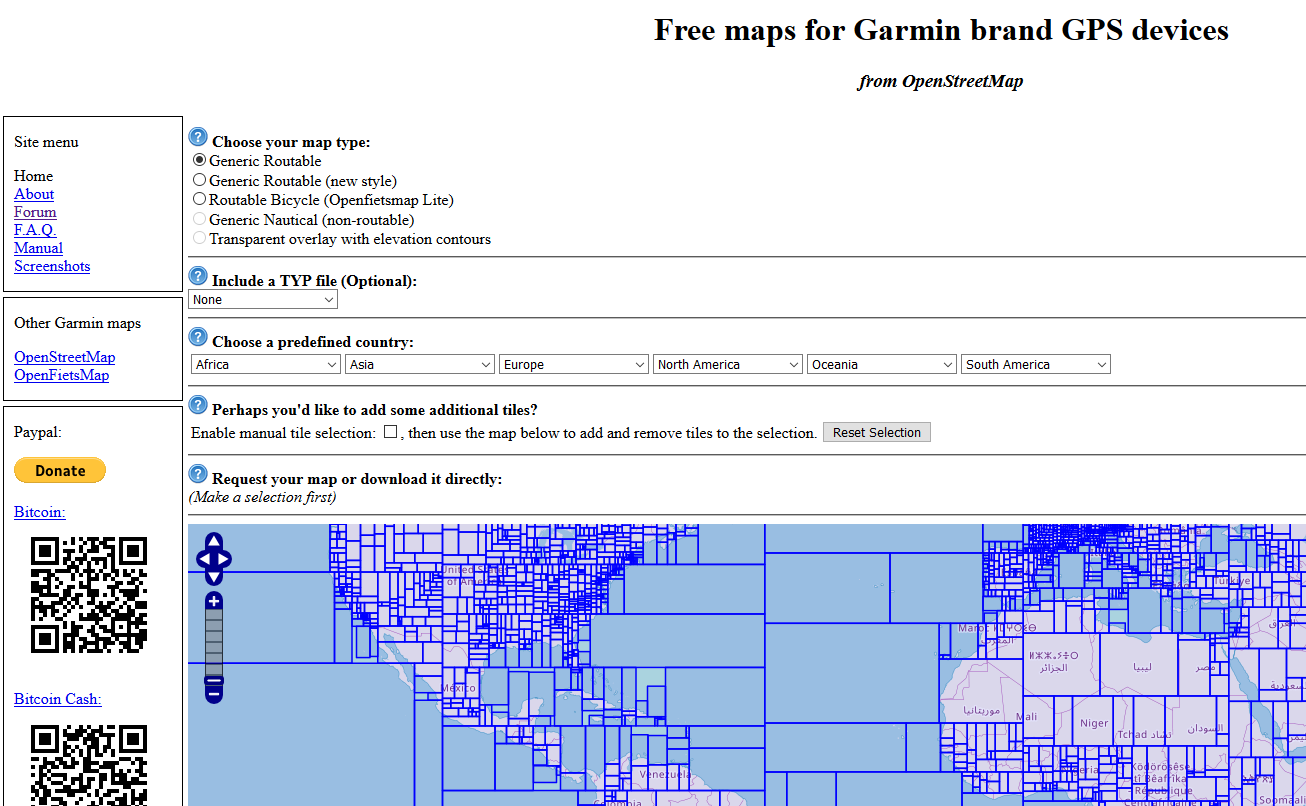Go to Home in the site menu

click(33, 176)
